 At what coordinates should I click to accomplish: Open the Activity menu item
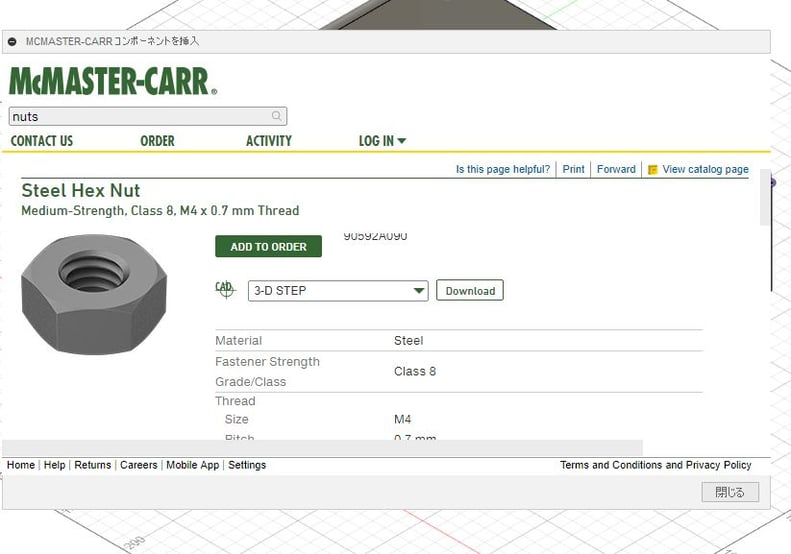point(269,141)
